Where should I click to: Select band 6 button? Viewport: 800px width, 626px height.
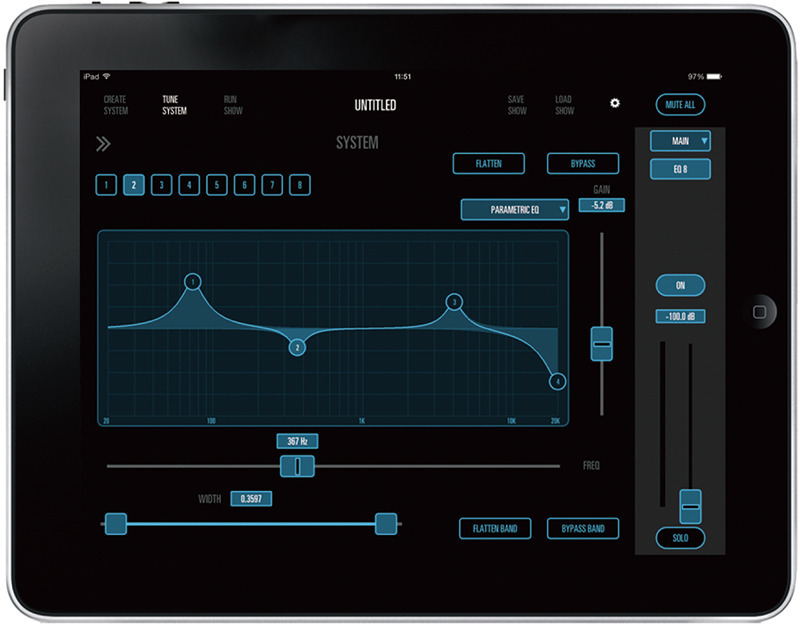click(x=244, y=185)
